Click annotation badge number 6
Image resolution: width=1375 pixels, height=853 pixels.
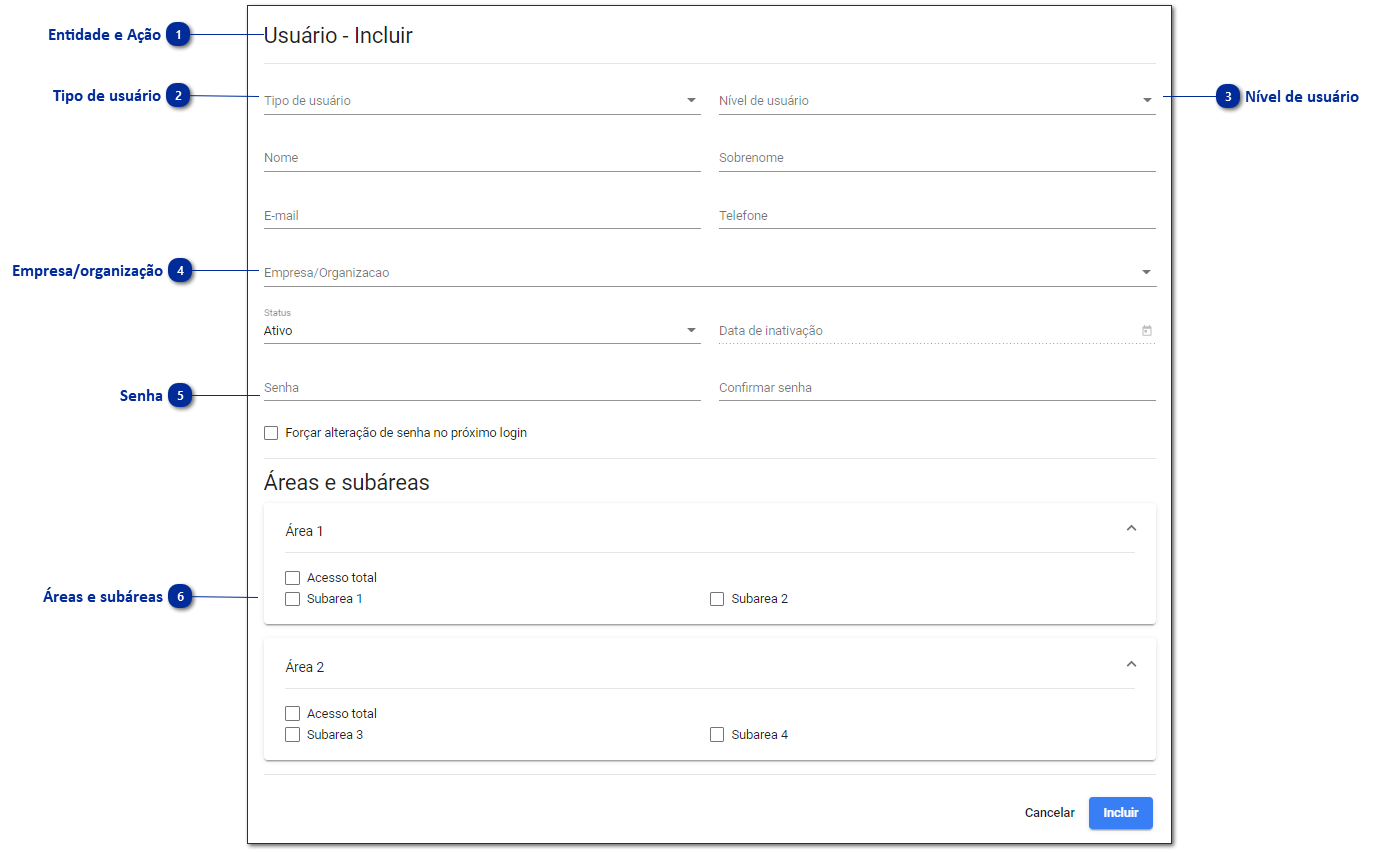pos(180,597)
